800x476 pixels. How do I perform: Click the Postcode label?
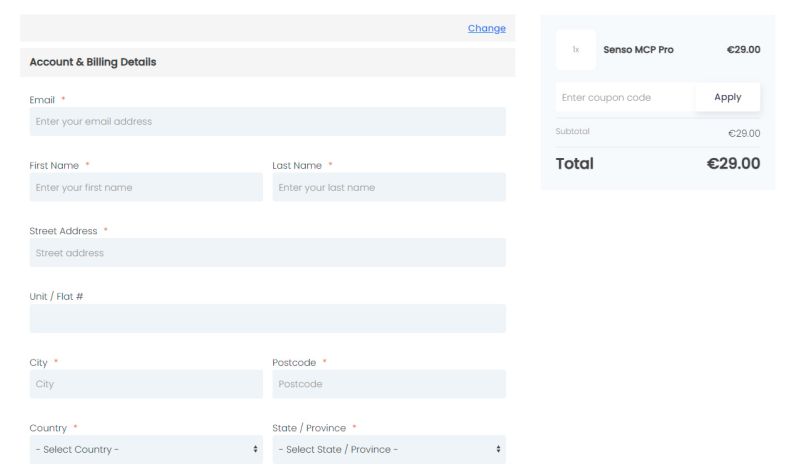pyautogui.click(x=294, y=362)
